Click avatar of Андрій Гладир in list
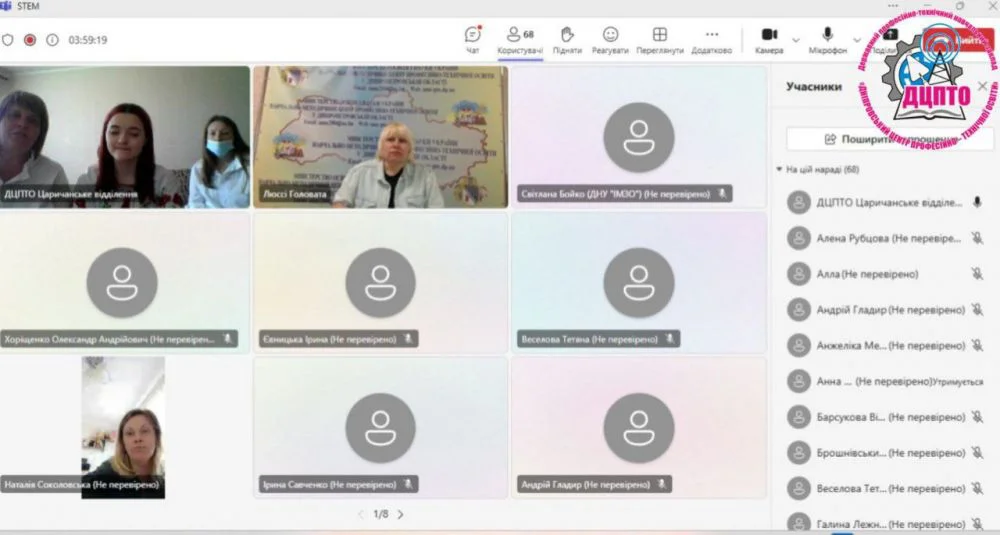 pos(798,310)
